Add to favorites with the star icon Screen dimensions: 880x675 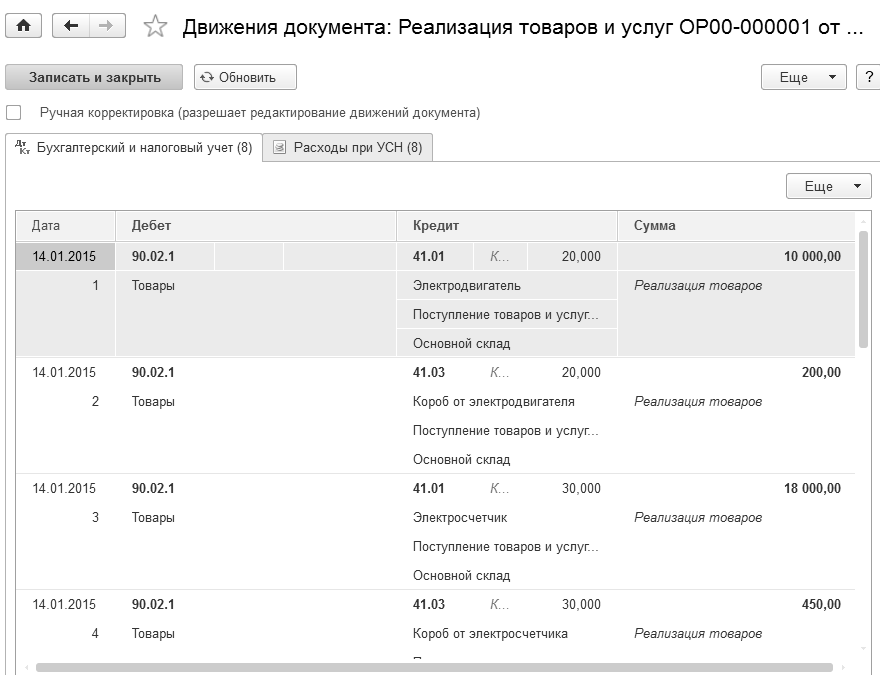point(155,27)
